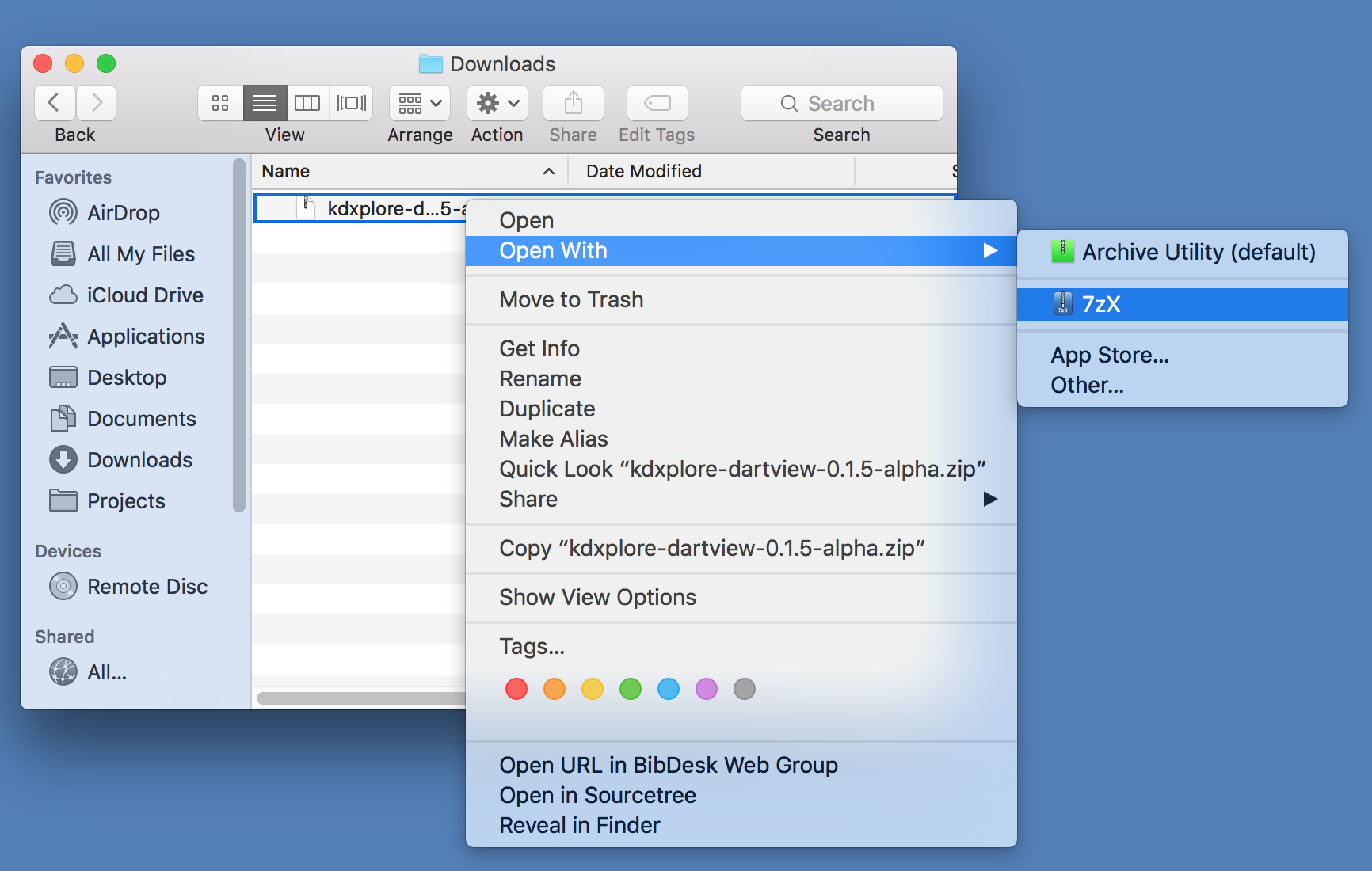Open the file with 7zX

click(x=1183, y=304)
